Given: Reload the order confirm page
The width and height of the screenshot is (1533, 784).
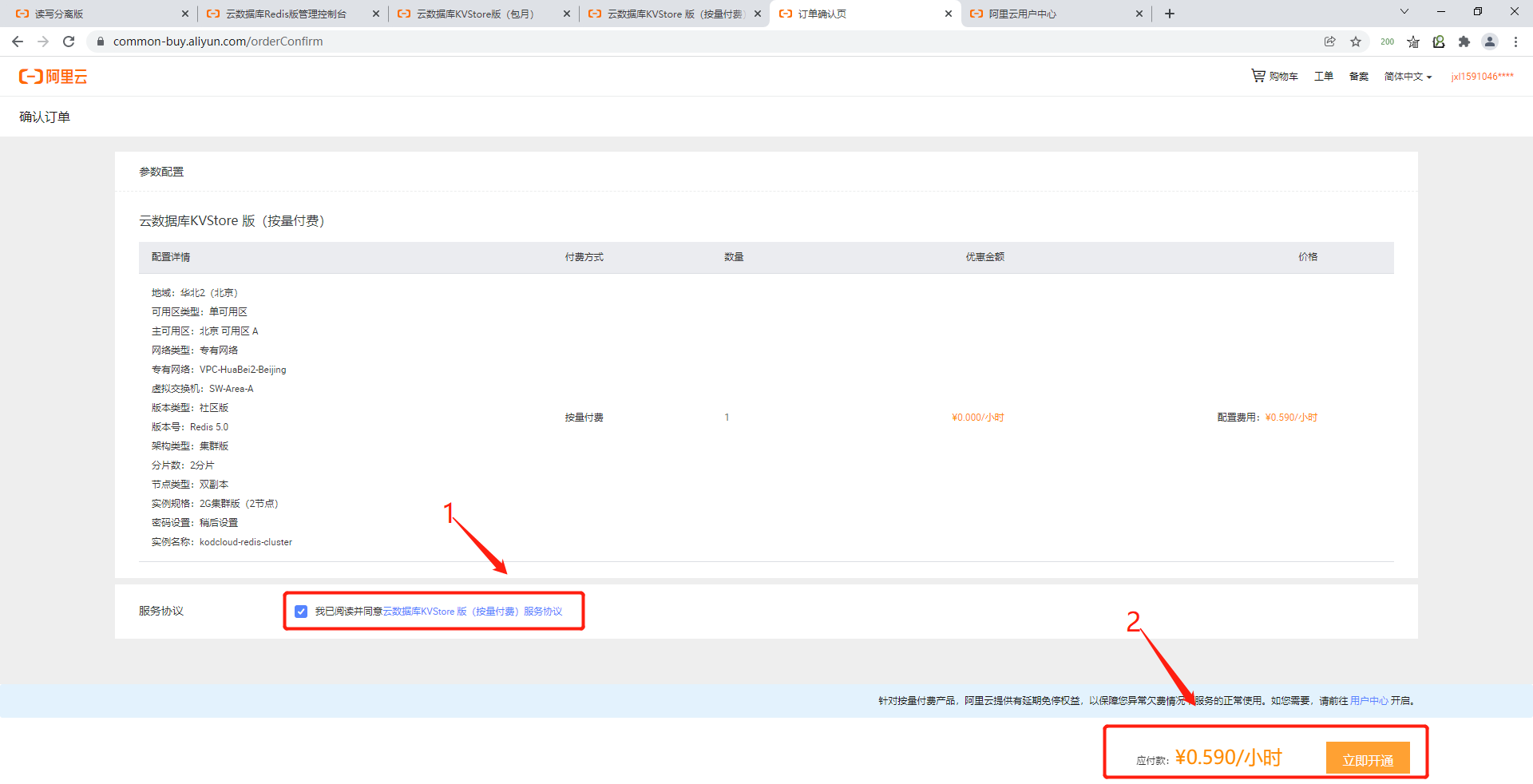Looking at the screenshot, I should (x=69, y=42).
